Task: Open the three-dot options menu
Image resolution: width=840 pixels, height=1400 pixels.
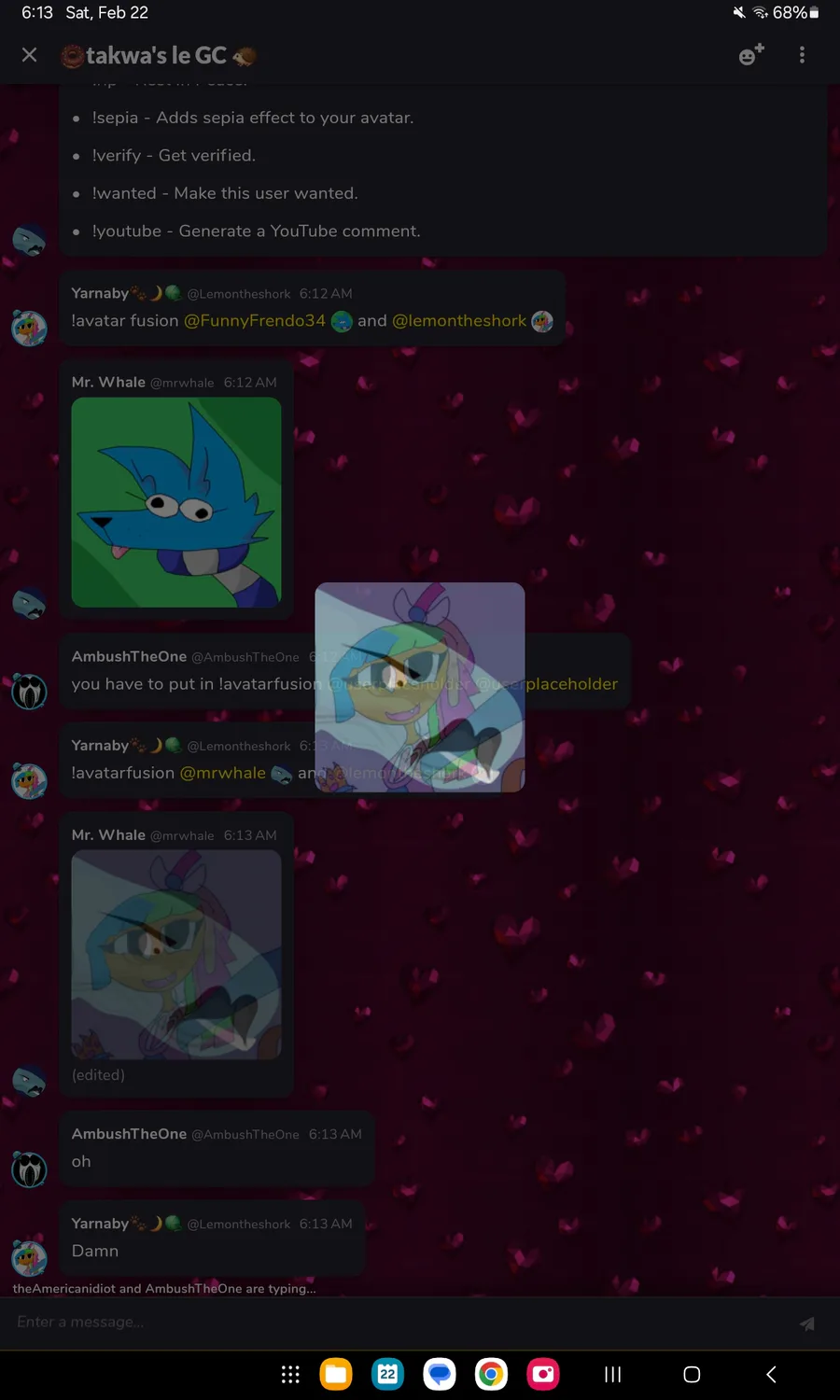Action: tap(802, 55)
